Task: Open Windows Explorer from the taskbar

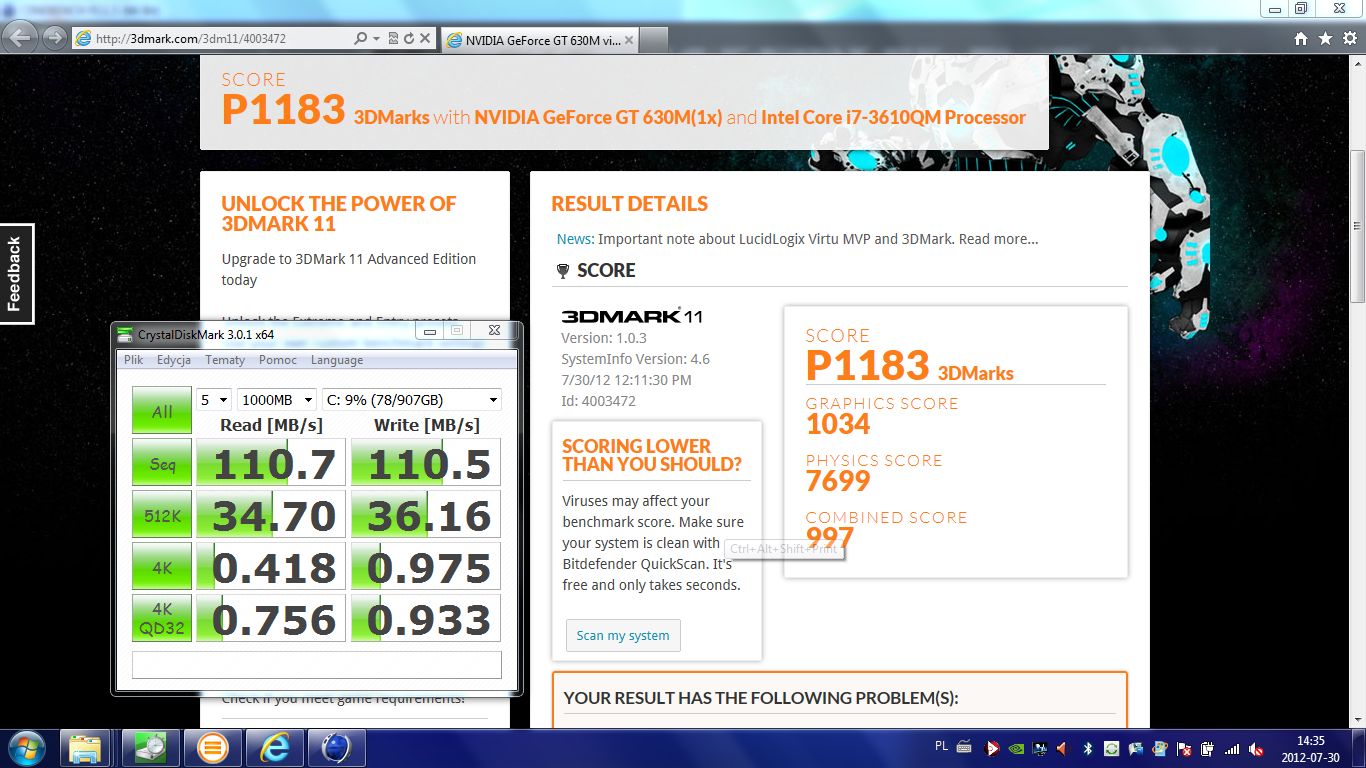Action: point(85,748)
